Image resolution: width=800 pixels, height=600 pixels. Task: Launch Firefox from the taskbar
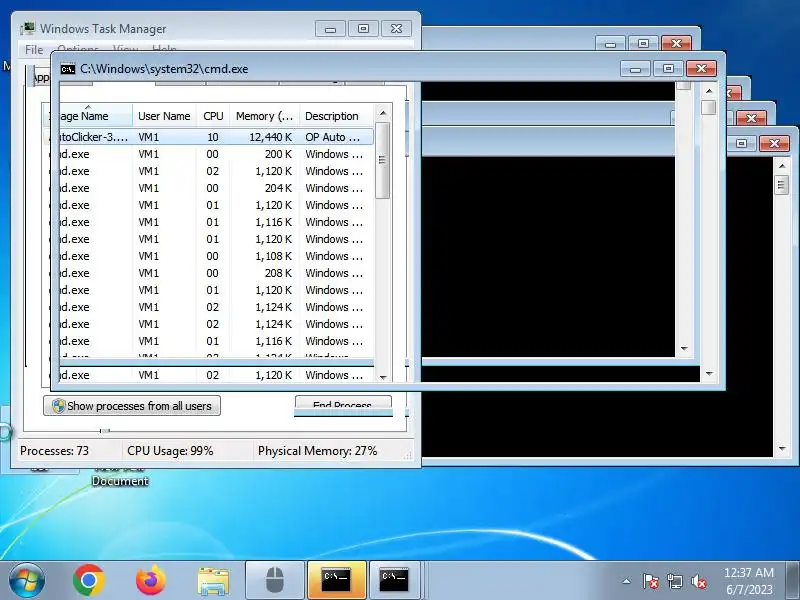pyautogui.click(x=151, y=580)
